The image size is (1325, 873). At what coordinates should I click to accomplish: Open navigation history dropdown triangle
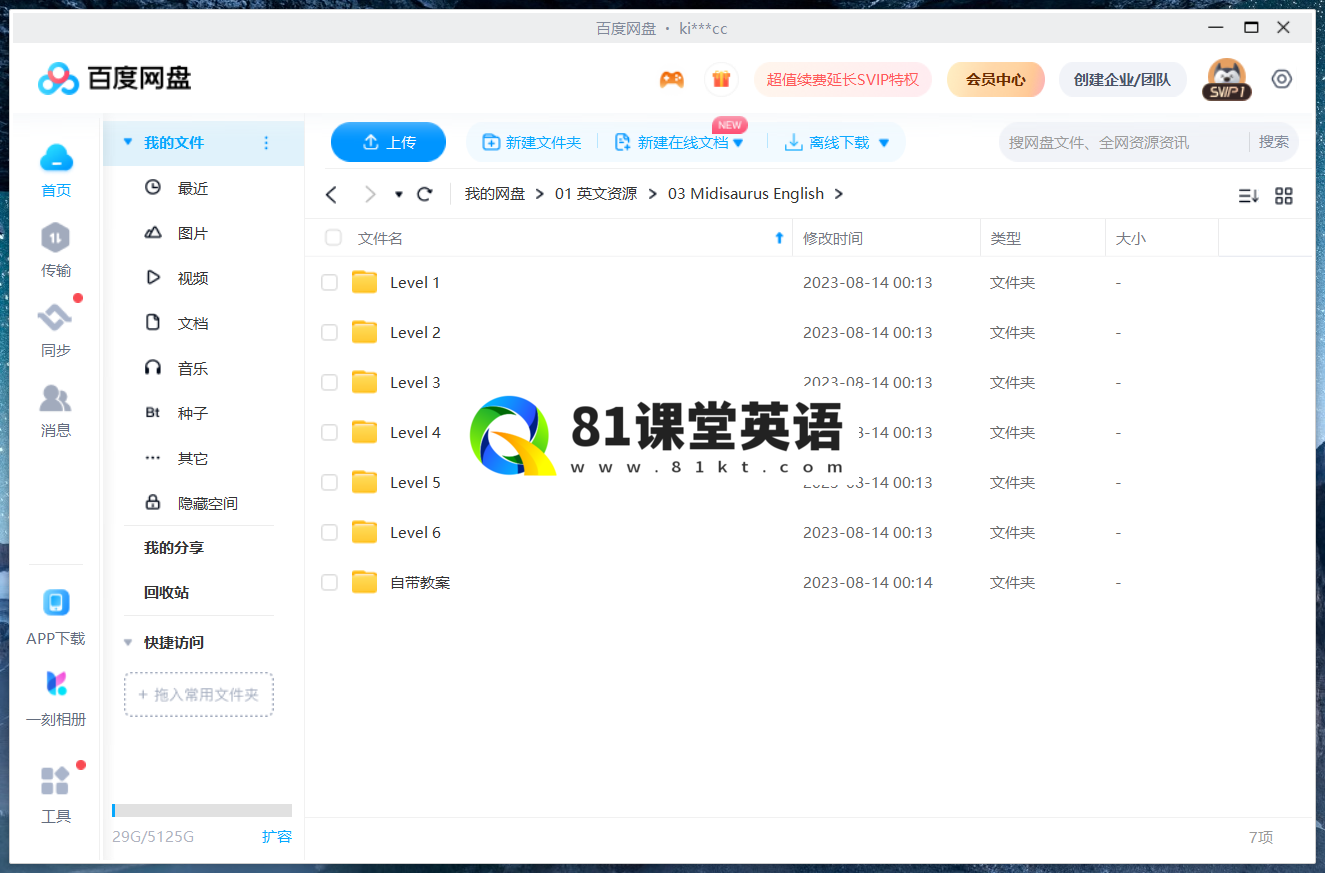click(x=399, y=194)
